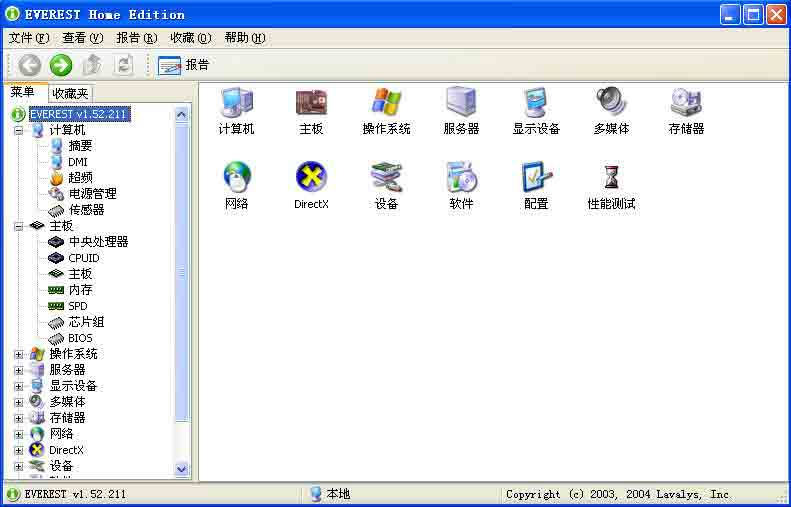This screenshot has height=507, width=791.
Task: Select 超频 in the tree
Action: [x=80, y=178]
